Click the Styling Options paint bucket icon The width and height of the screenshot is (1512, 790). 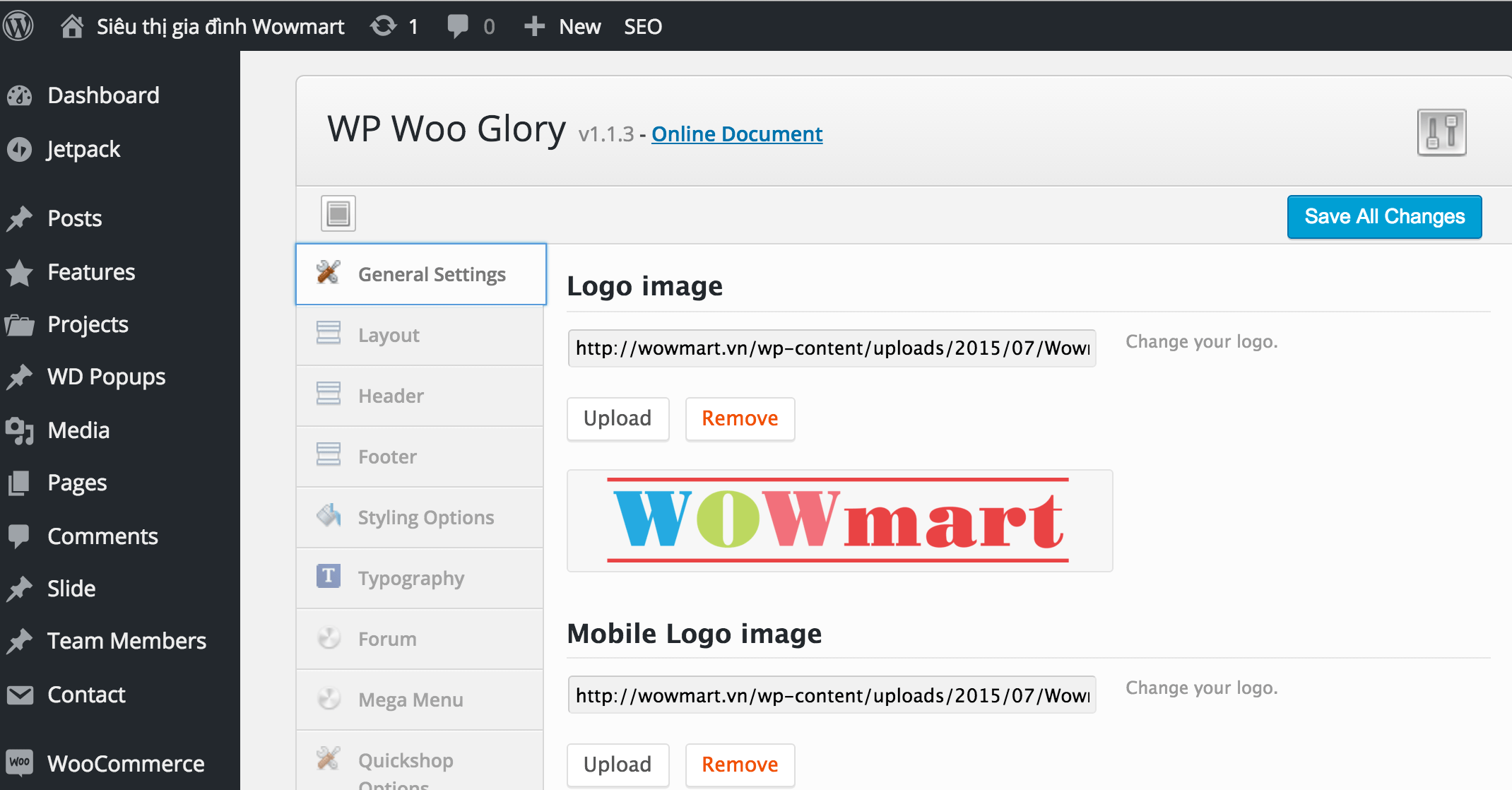pyautogui.click(x=329, y=516)
